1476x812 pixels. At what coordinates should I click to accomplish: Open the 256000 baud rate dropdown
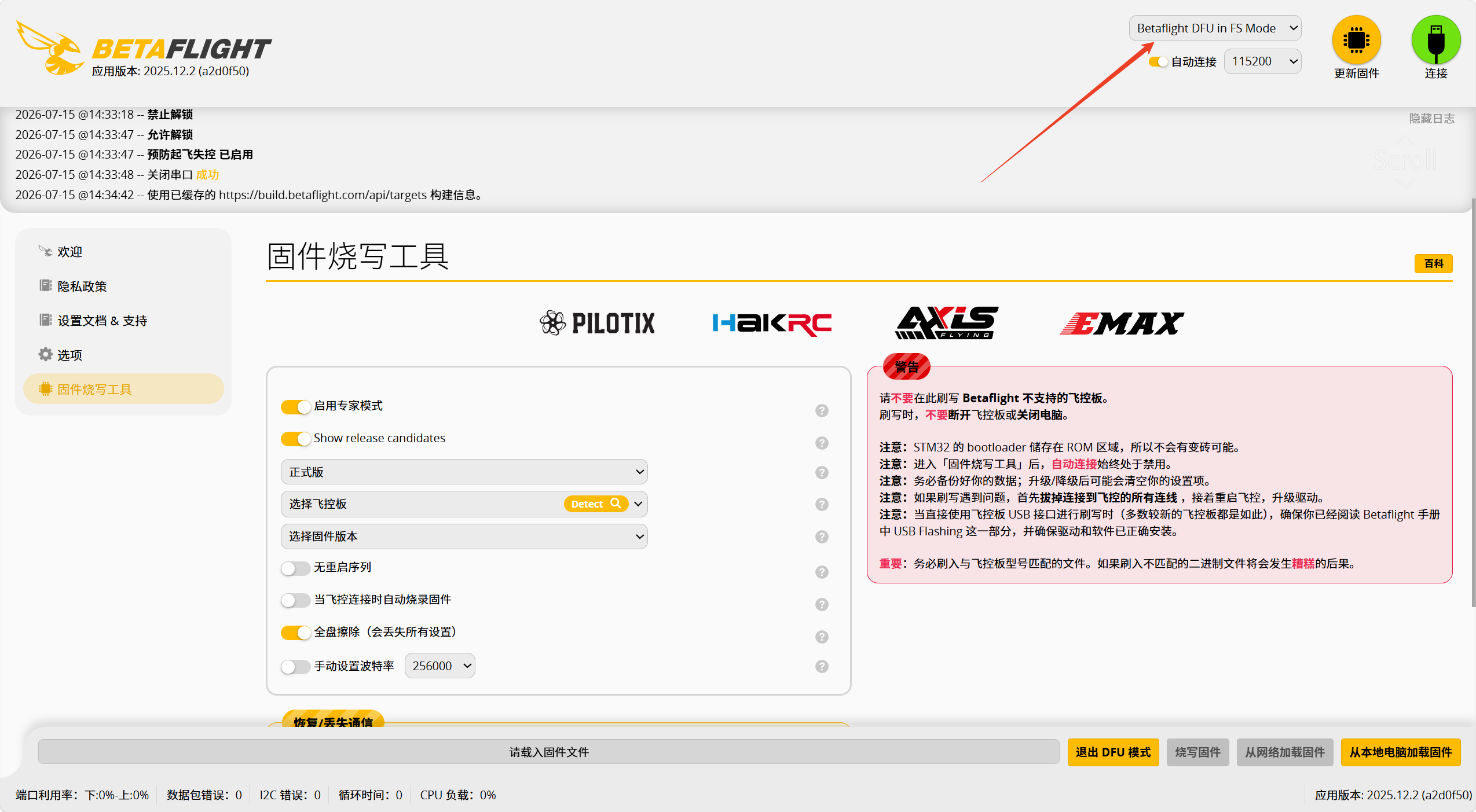coord(439,666)
